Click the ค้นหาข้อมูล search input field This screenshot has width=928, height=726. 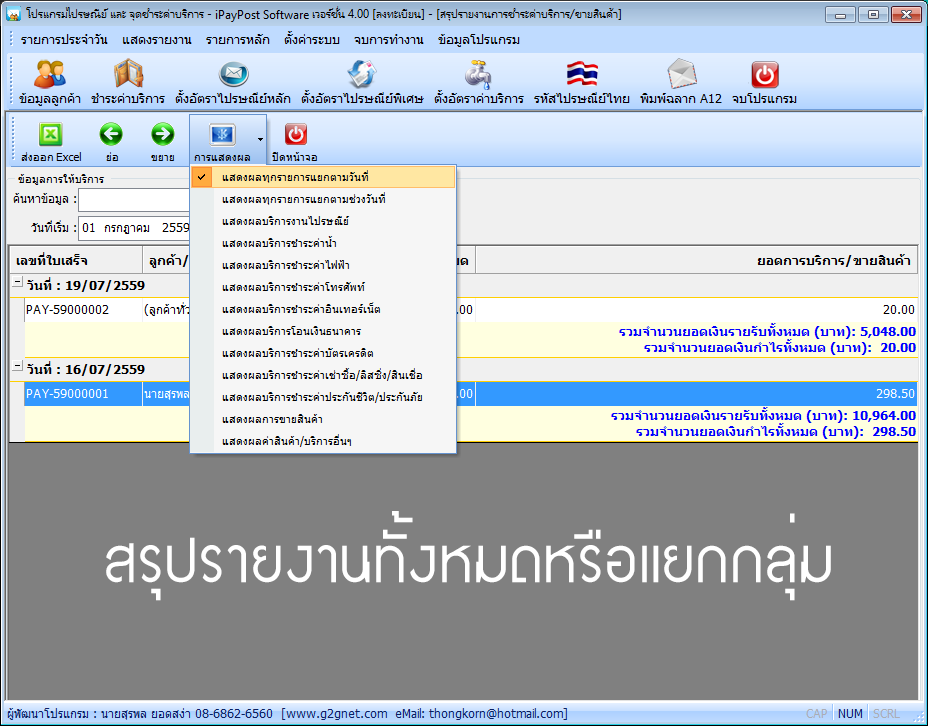click(134, 200)
